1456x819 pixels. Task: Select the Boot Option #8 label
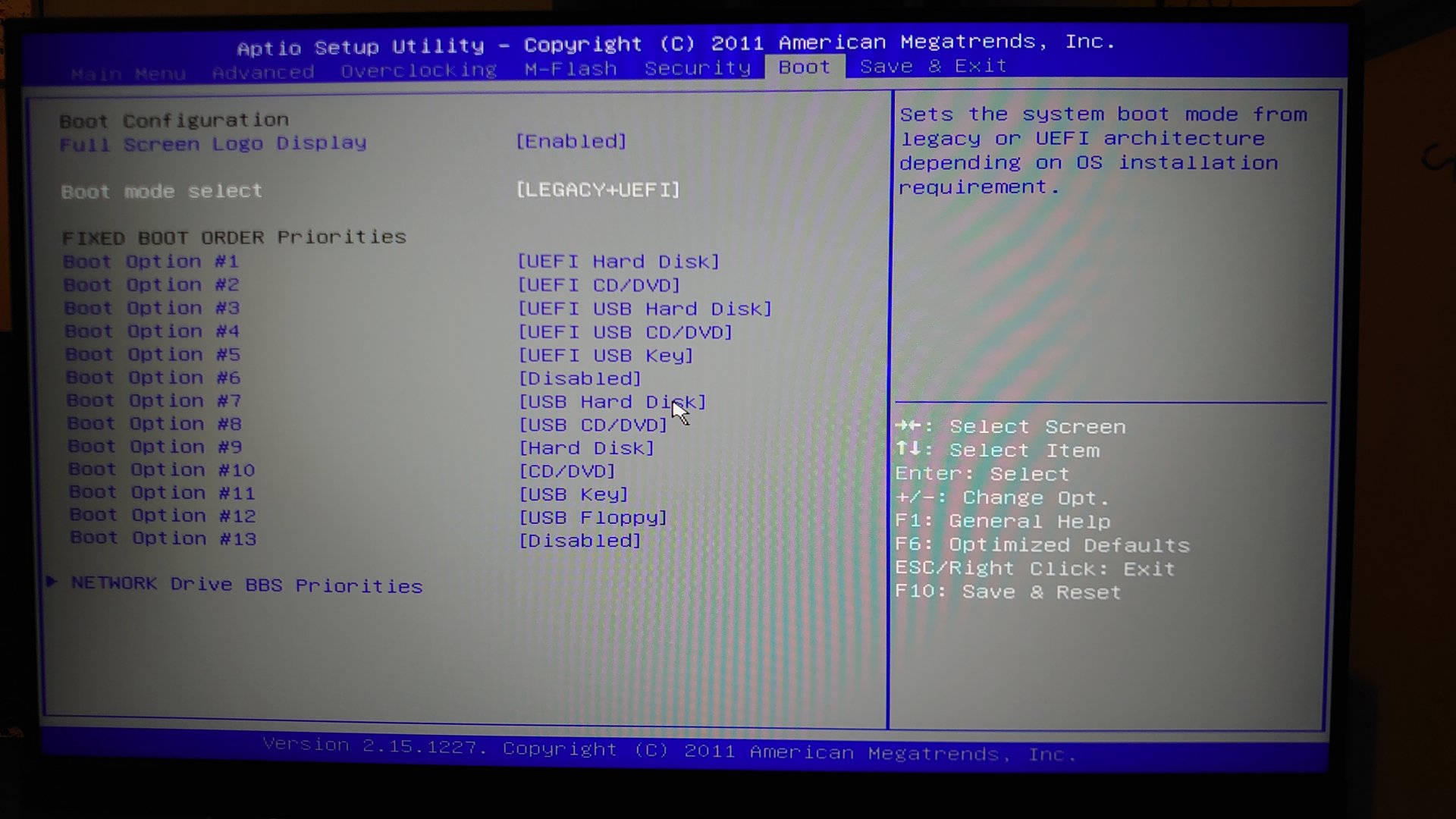point(155,424)
